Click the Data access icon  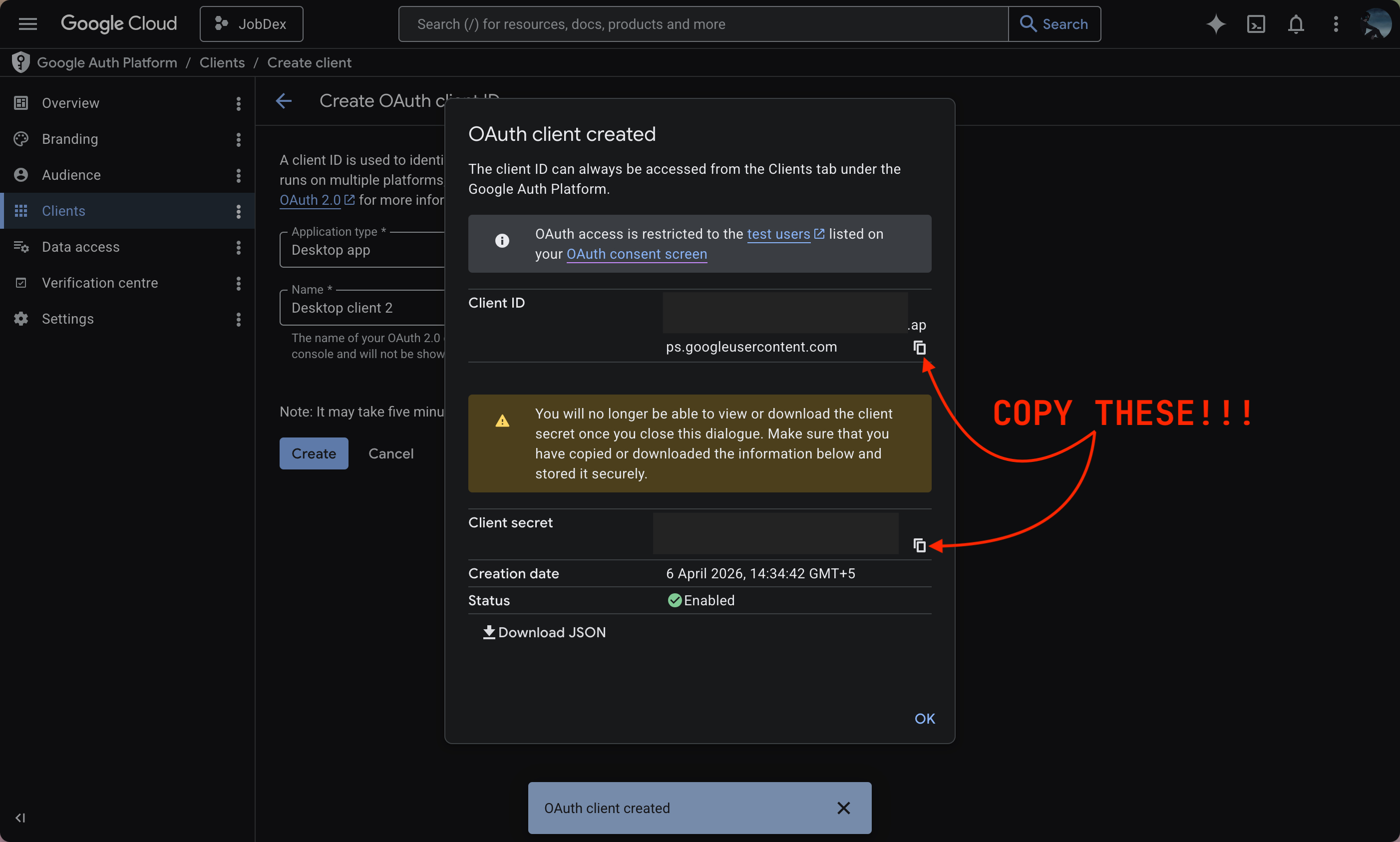(x=21, y=247)
